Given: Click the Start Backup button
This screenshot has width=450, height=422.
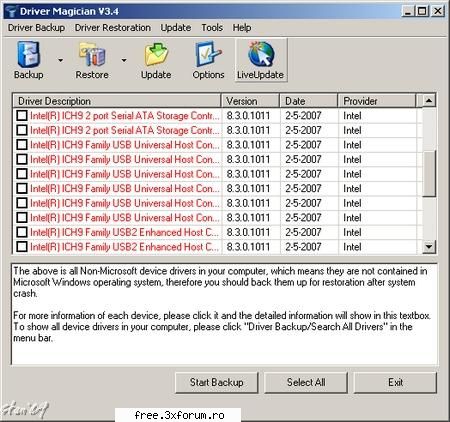Looking at the screenshot, I should [217, 382].
